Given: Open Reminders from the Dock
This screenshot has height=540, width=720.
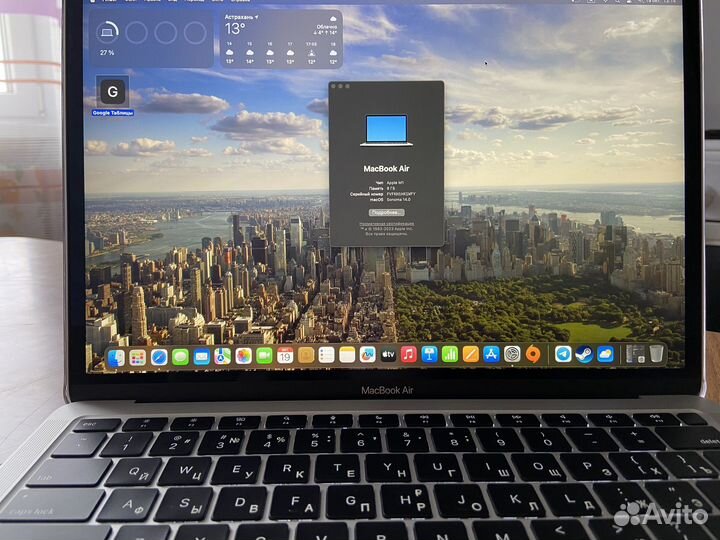Looking at the screenshot, I should 326,355.
